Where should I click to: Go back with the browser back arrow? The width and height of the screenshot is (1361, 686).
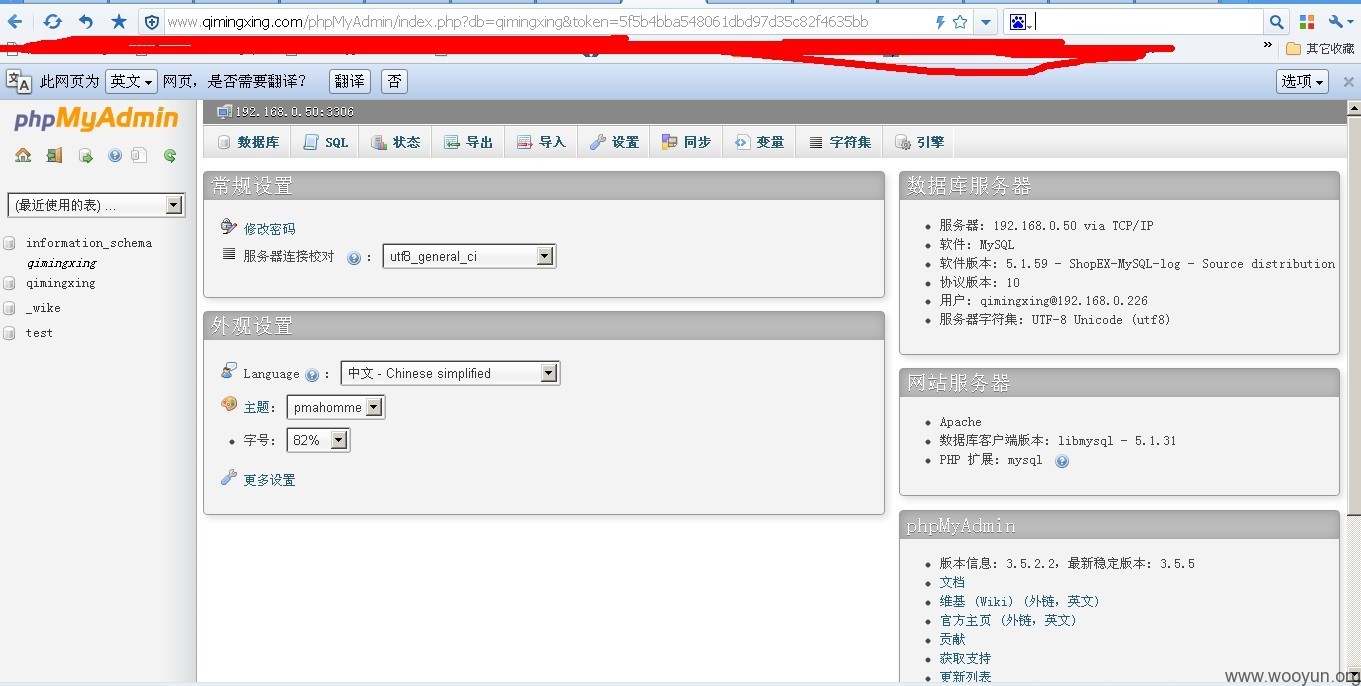[x=15, y=21]
